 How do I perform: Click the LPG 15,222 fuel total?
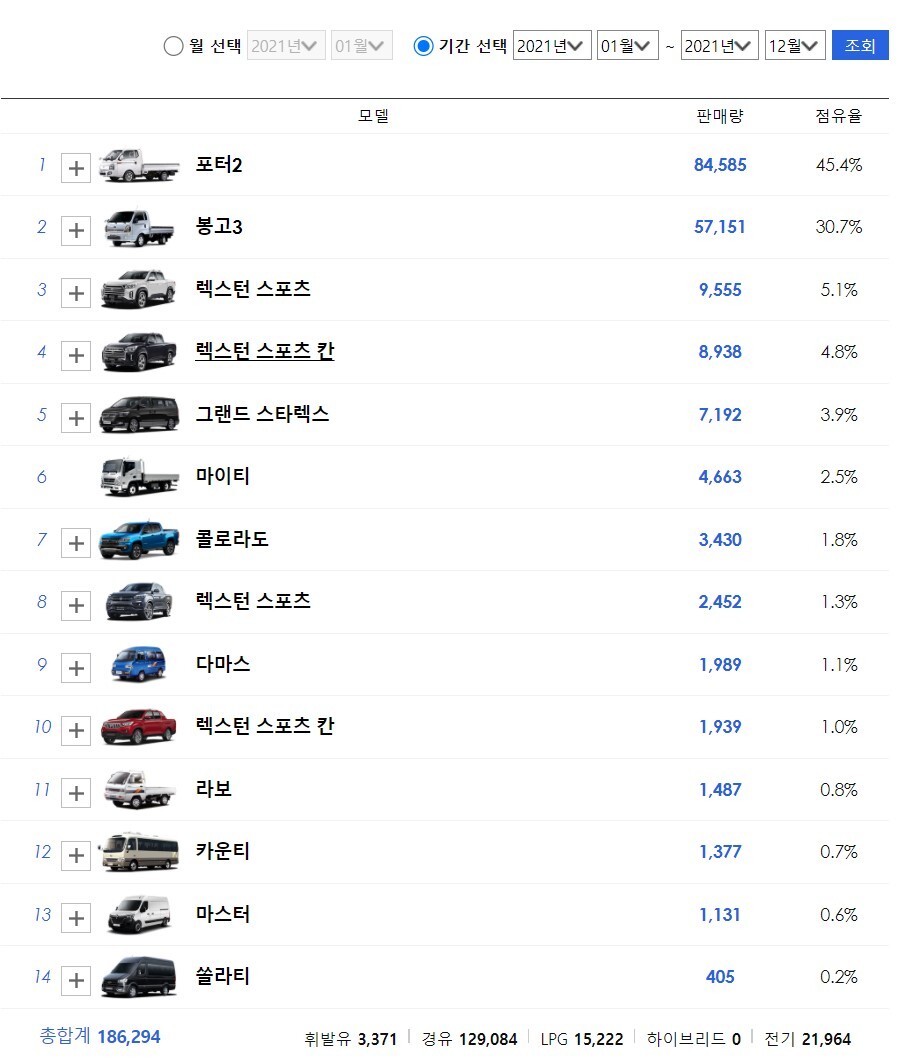tap(582, 1039)
